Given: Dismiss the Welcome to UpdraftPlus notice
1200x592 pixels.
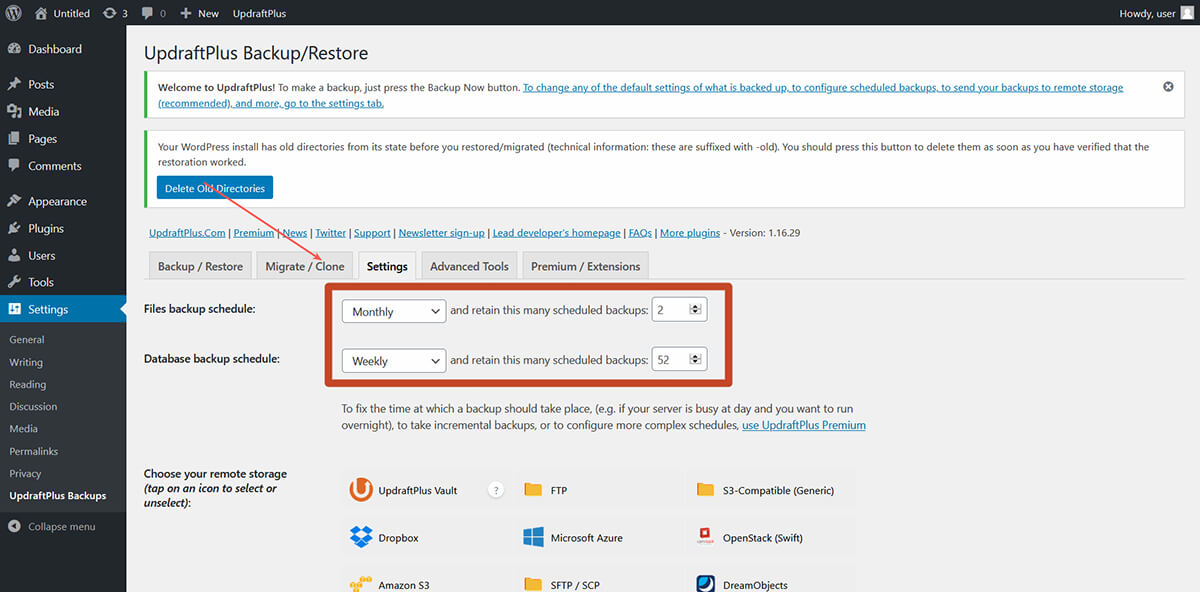Looking at the screenshot, I should tap(1168, 87).
